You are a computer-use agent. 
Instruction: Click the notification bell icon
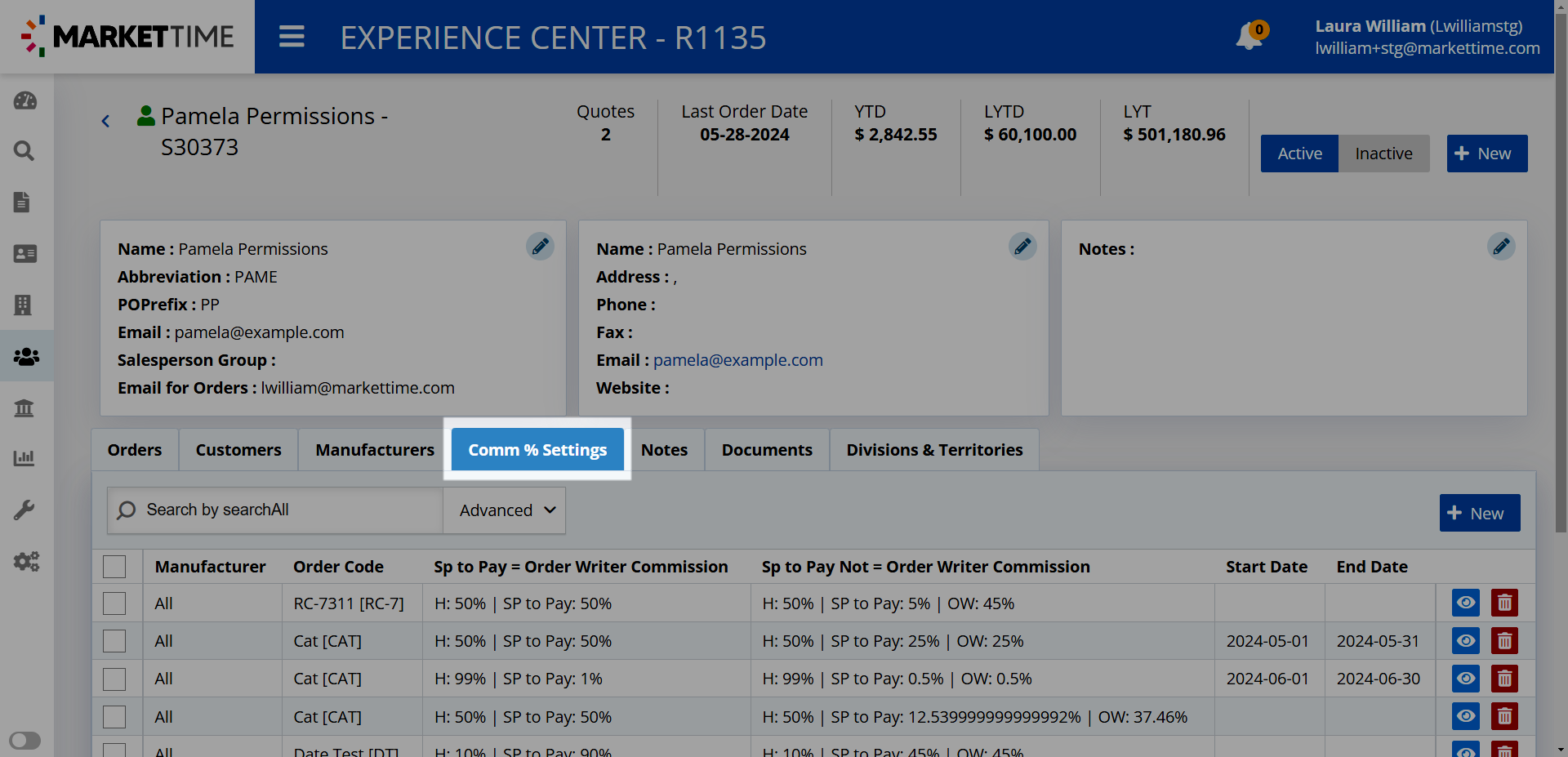click(x=1249, y=37)
